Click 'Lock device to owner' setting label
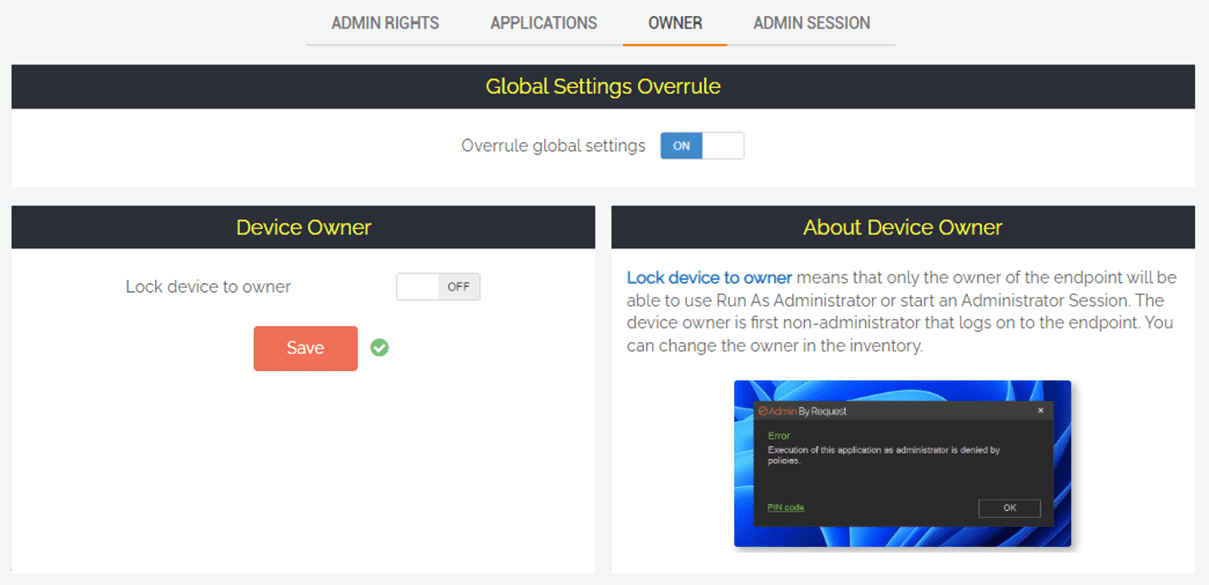The image size is (1209, 585). [x=208, y=287]
